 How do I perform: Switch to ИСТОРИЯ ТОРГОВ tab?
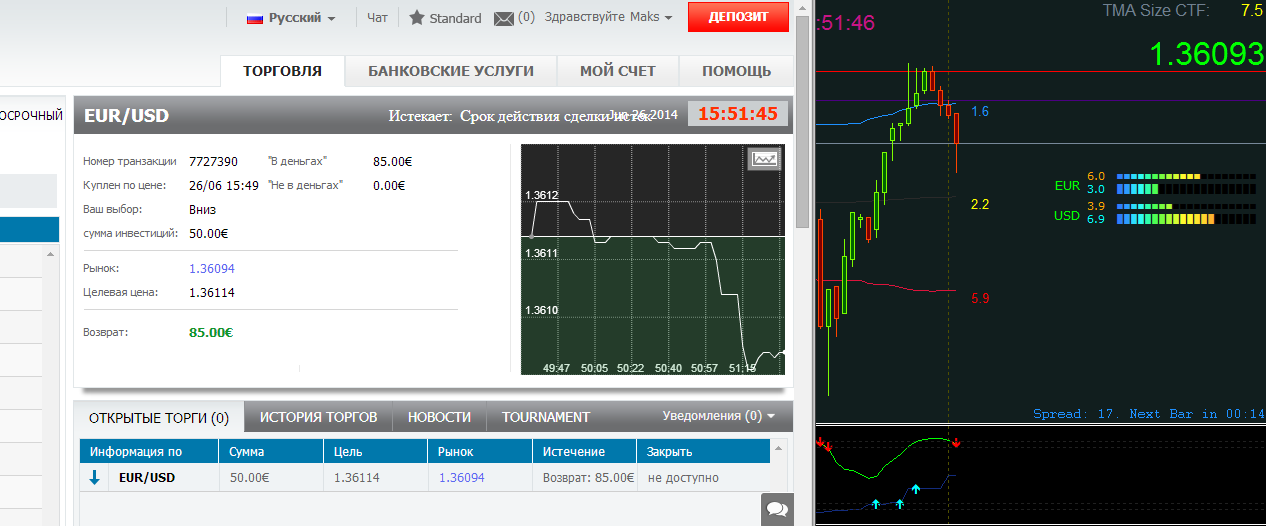318,417
